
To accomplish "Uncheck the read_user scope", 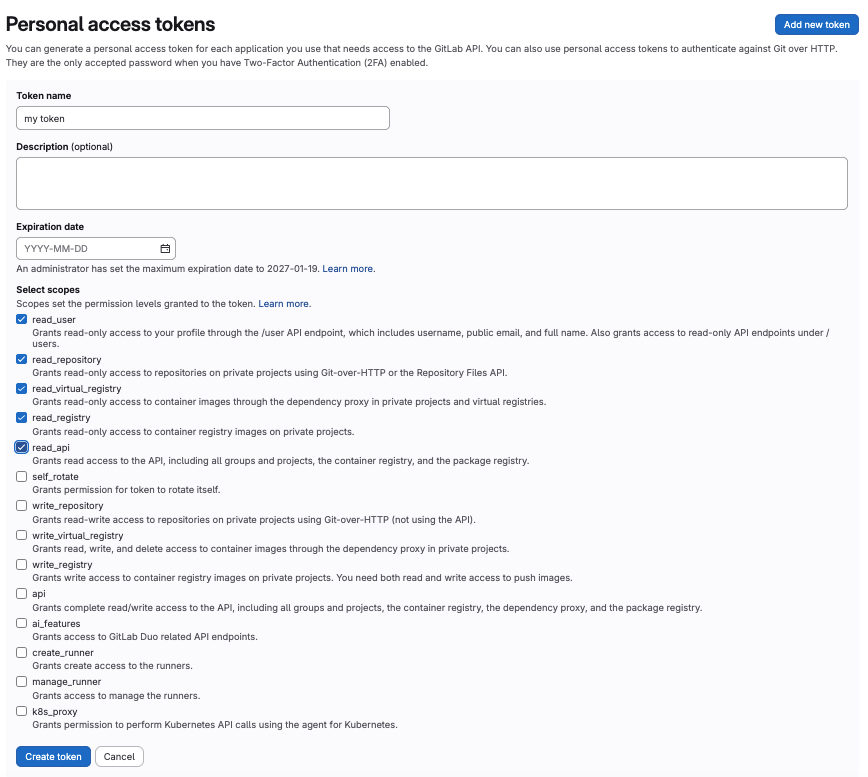I will (22, 319).
